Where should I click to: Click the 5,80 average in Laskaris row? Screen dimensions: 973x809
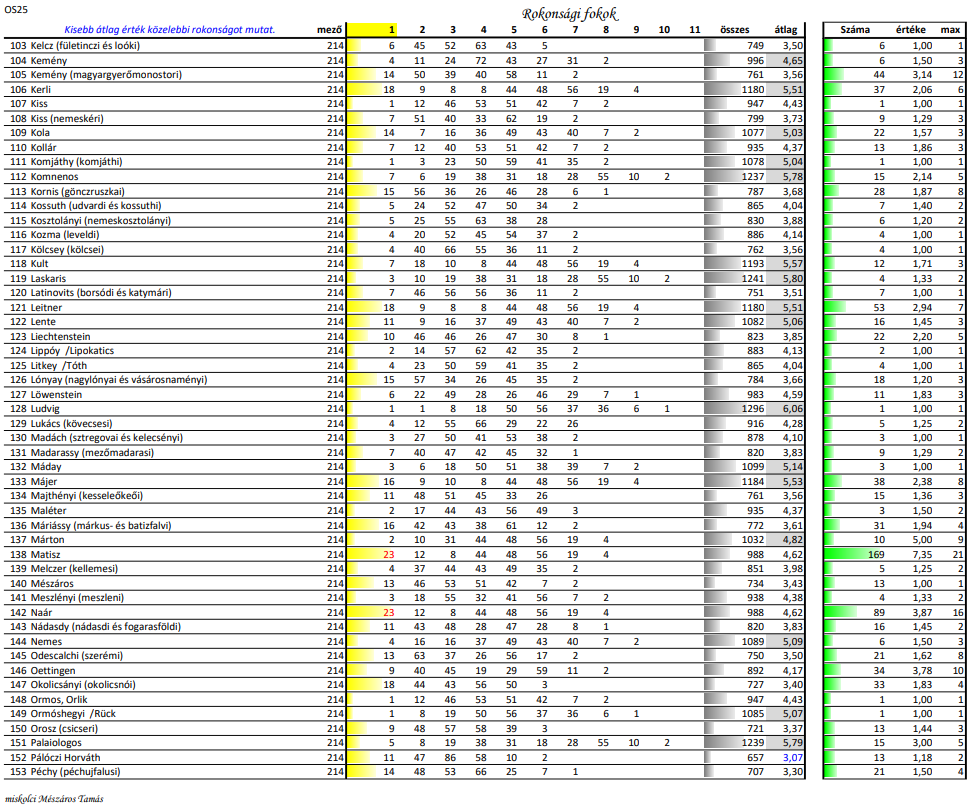(792, 278)
